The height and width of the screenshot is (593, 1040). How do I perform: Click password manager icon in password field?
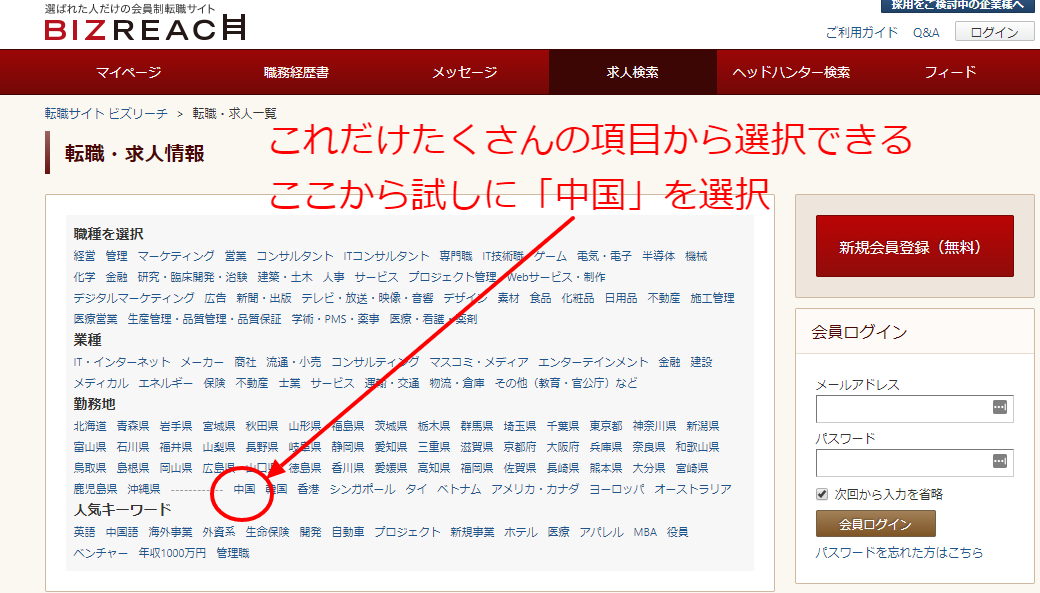(999, 461)
